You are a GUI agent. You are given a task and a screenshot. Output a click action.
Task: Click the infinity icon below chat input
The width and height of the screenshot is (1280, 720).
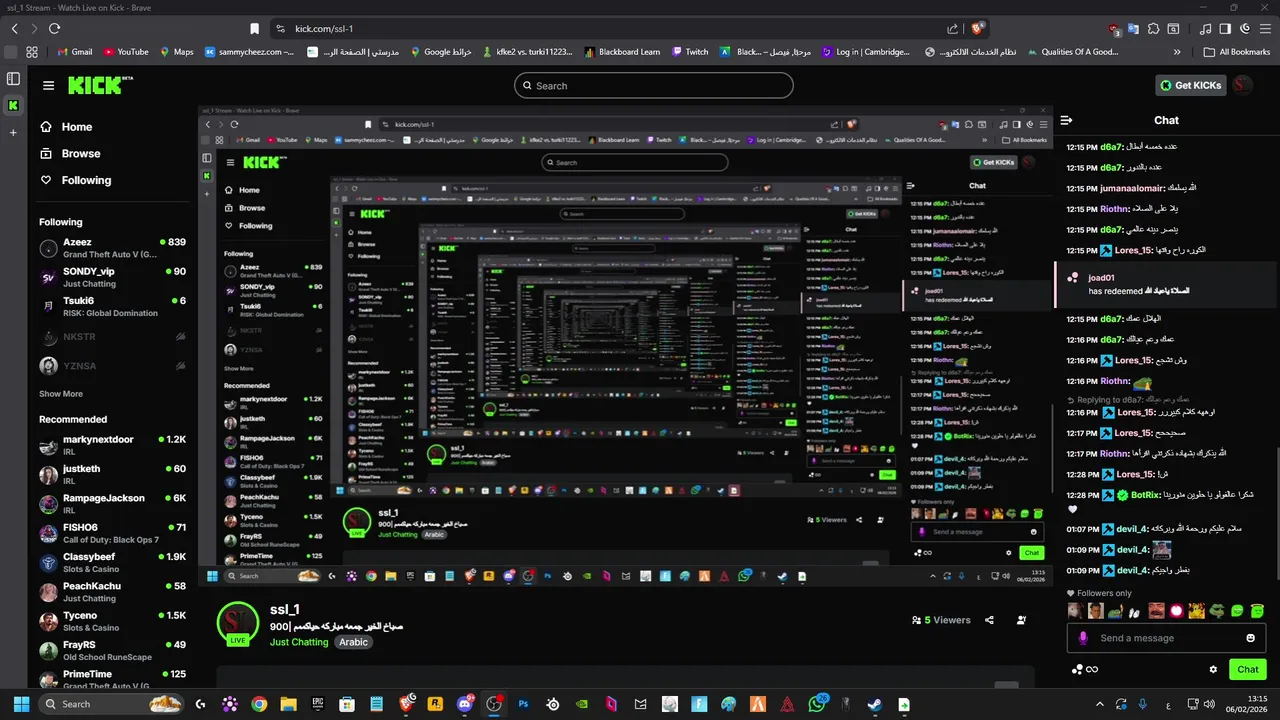pyautogui.click(x=1092, y=669)
